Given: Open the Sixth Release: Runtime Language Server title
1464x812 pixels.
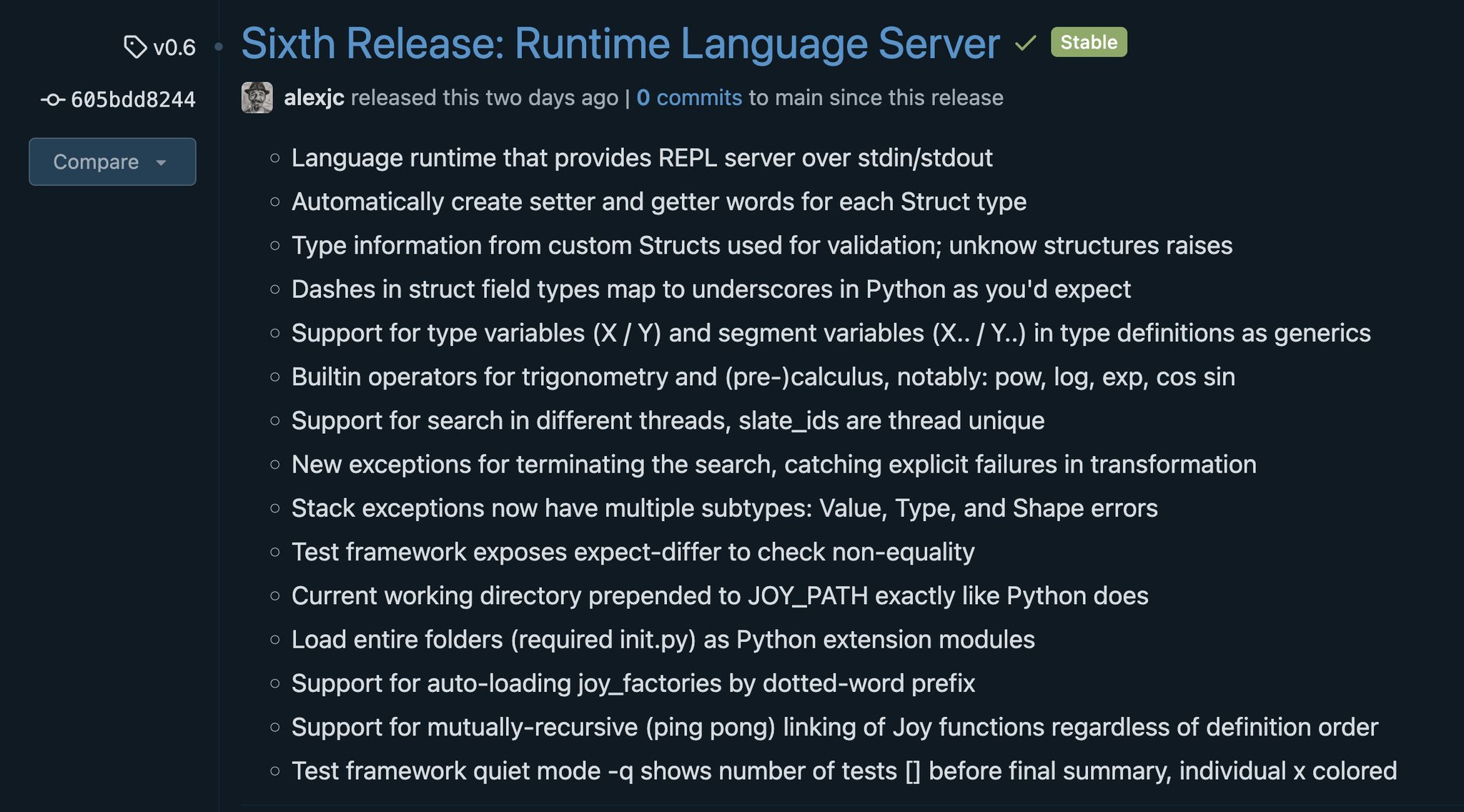Looking at the screenshot, I should 620,44.
